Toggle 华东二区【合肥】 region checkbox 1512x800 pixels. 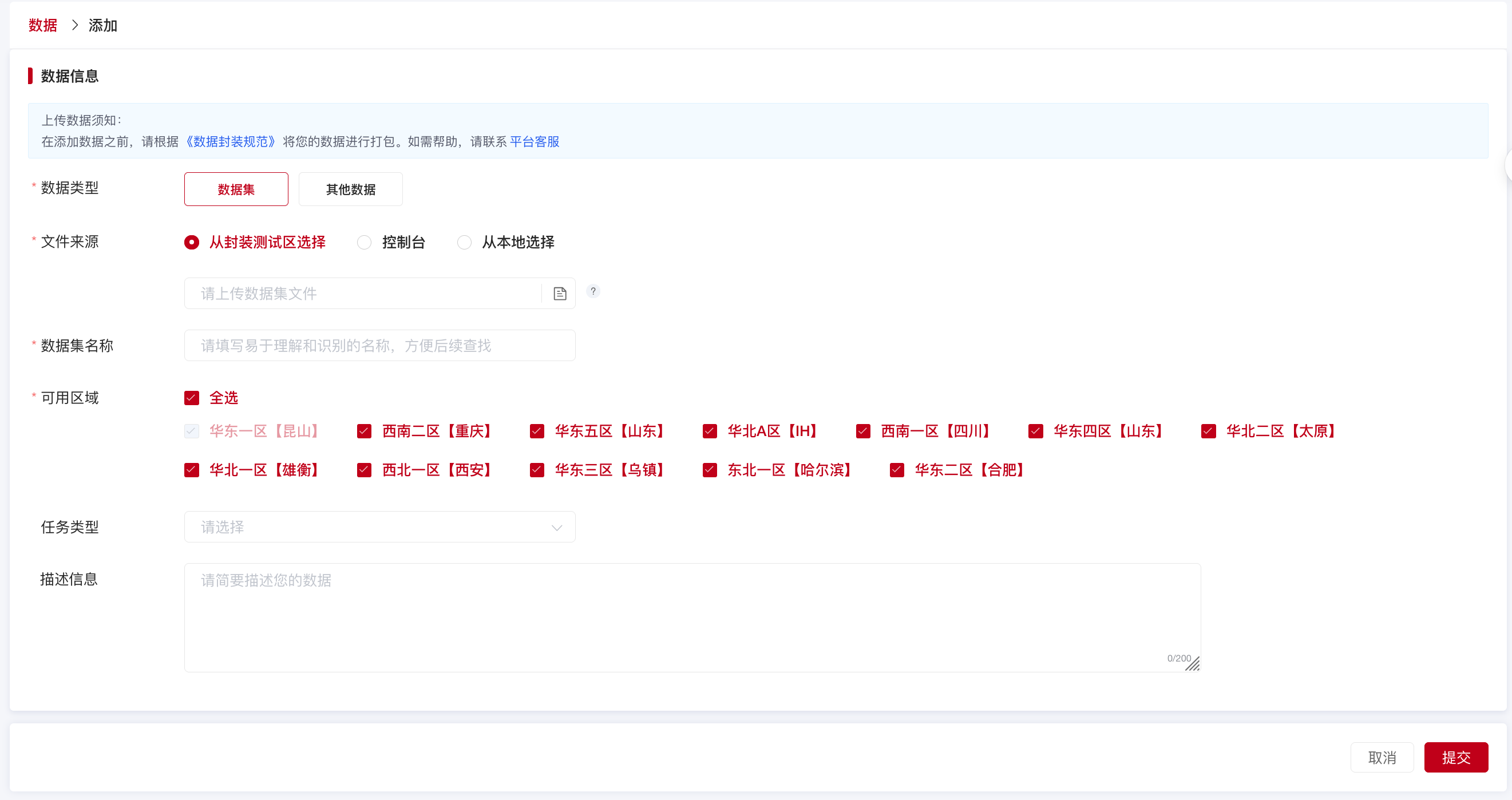[896, 470]
